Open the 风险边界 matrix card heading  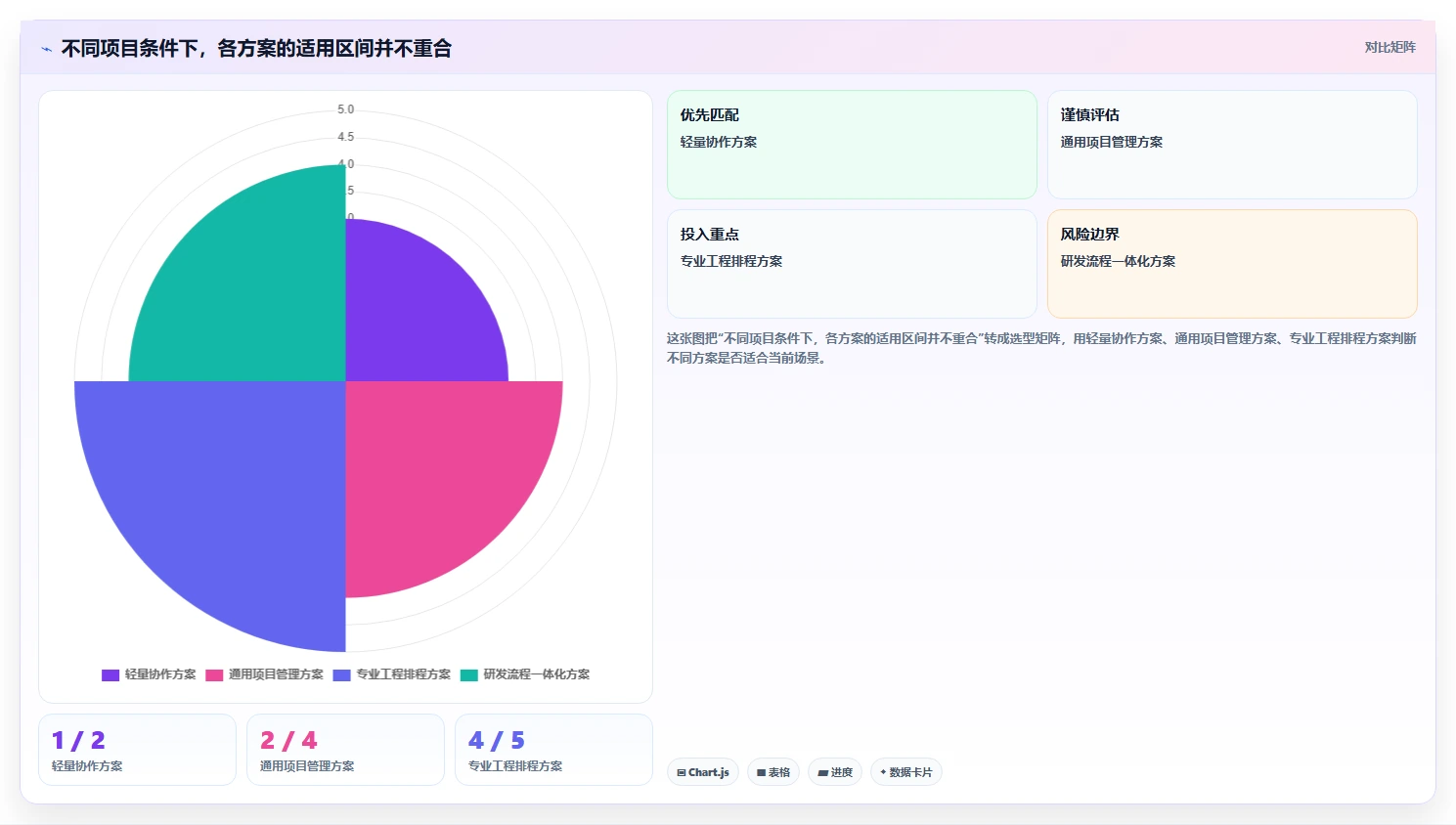1090,235
